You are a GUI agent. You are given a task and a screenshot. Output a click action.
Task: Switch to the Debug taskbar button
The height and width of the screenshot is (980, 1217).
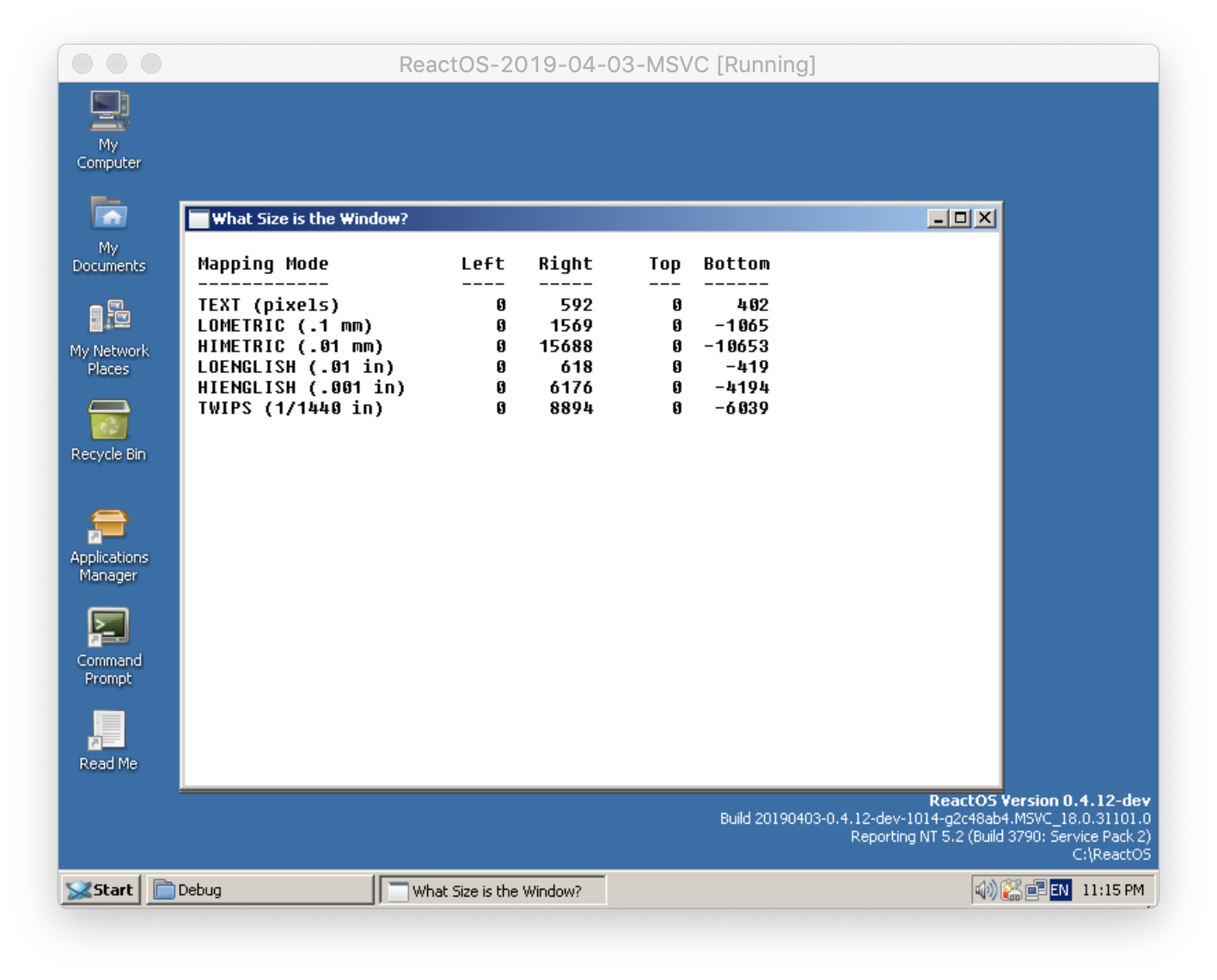pyautogui.click(x=260, y=890)
